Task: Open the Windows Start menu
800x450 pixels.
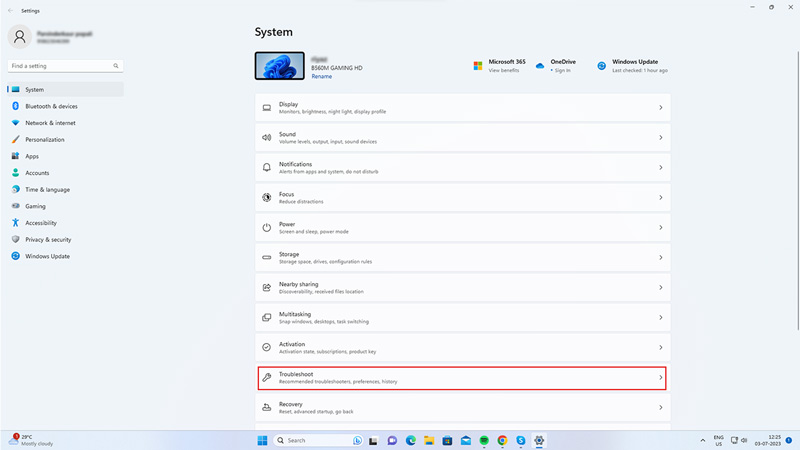Action: (263, 440)
